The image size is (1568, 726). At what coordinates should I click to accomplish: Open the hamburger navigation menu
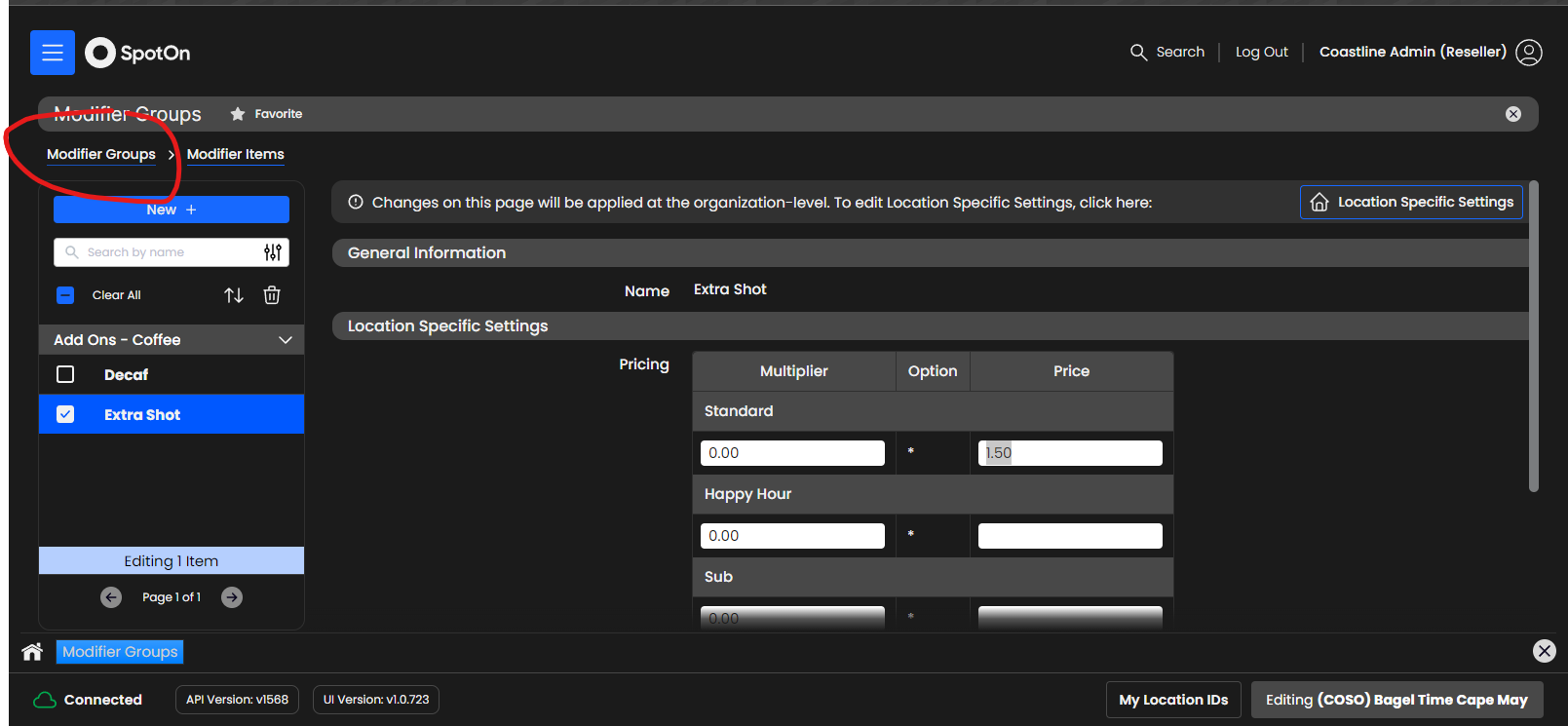(x=53, y=53)
